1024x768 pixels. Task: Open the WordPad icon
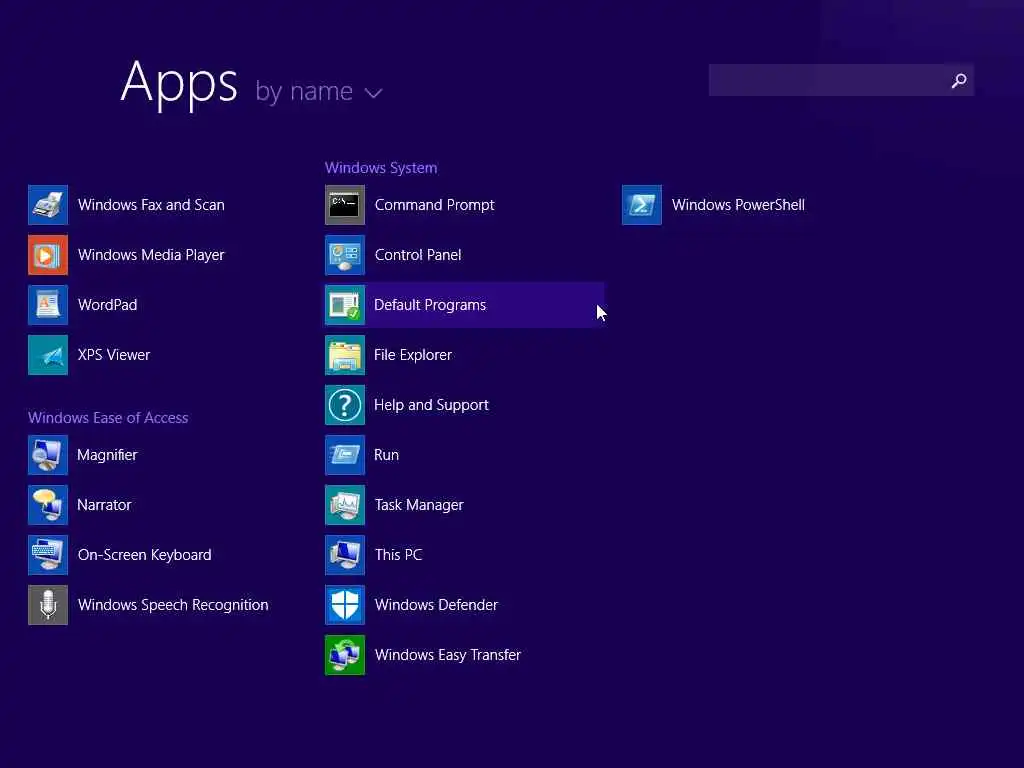[x=48, y=305]
